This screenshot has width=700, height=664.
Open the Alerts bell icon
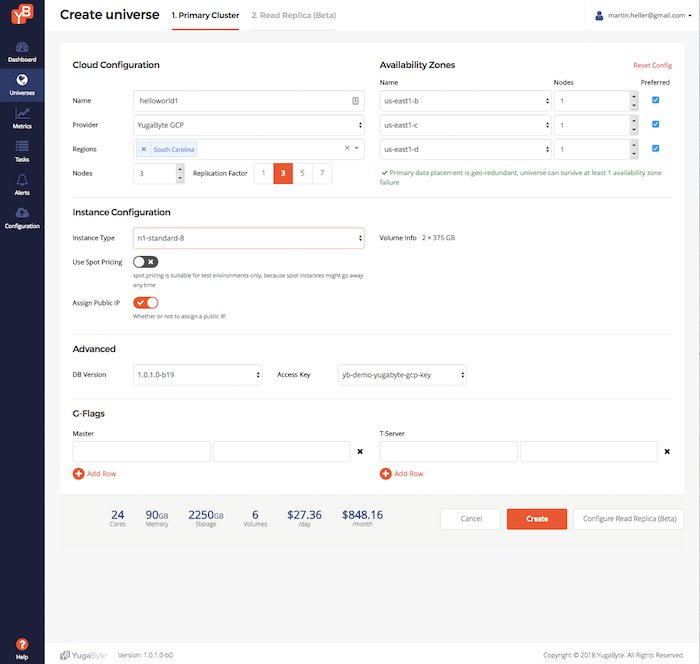pos(22,180)
